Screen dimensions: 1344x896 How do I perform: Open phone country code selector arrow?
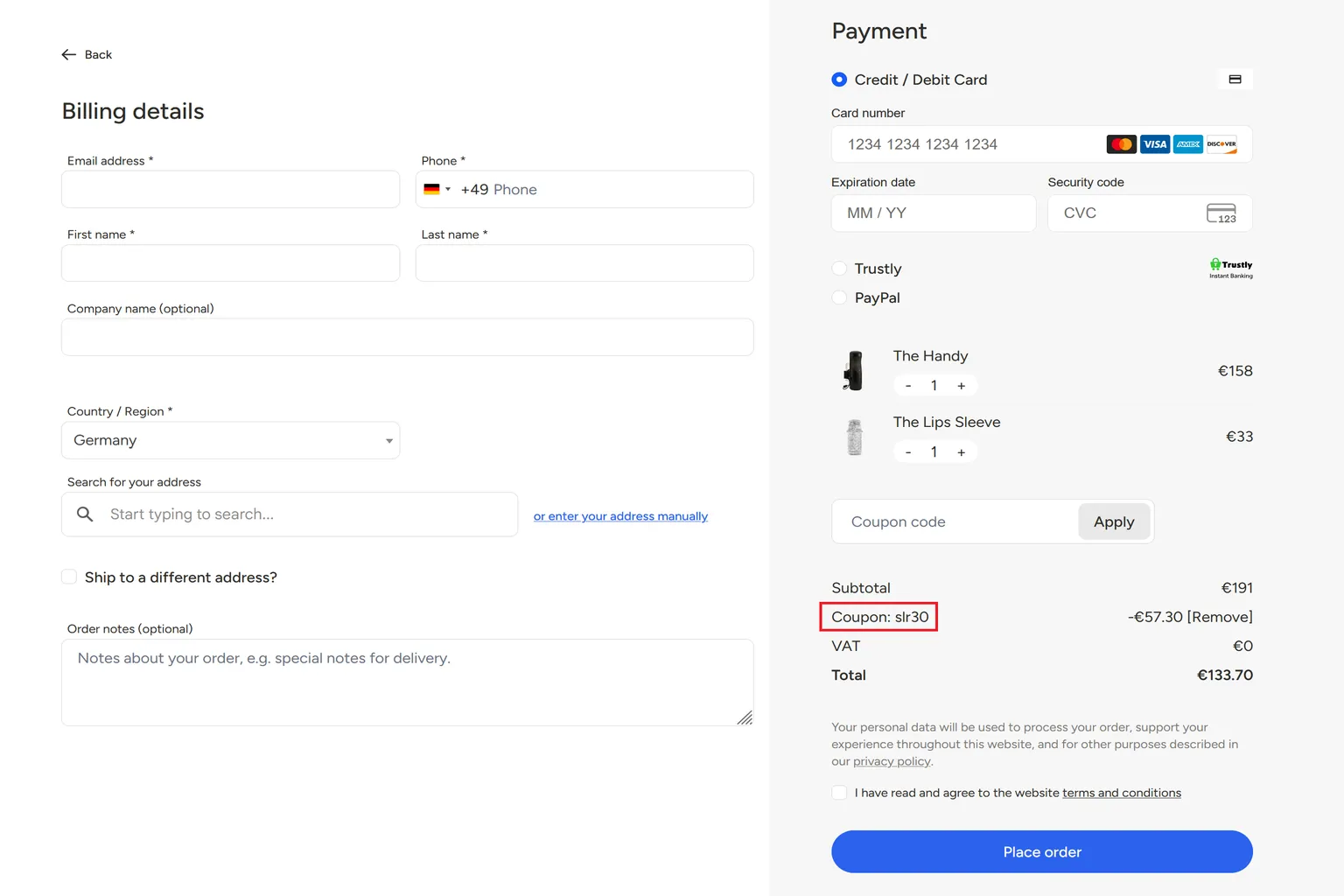click(x=448, y=189)
